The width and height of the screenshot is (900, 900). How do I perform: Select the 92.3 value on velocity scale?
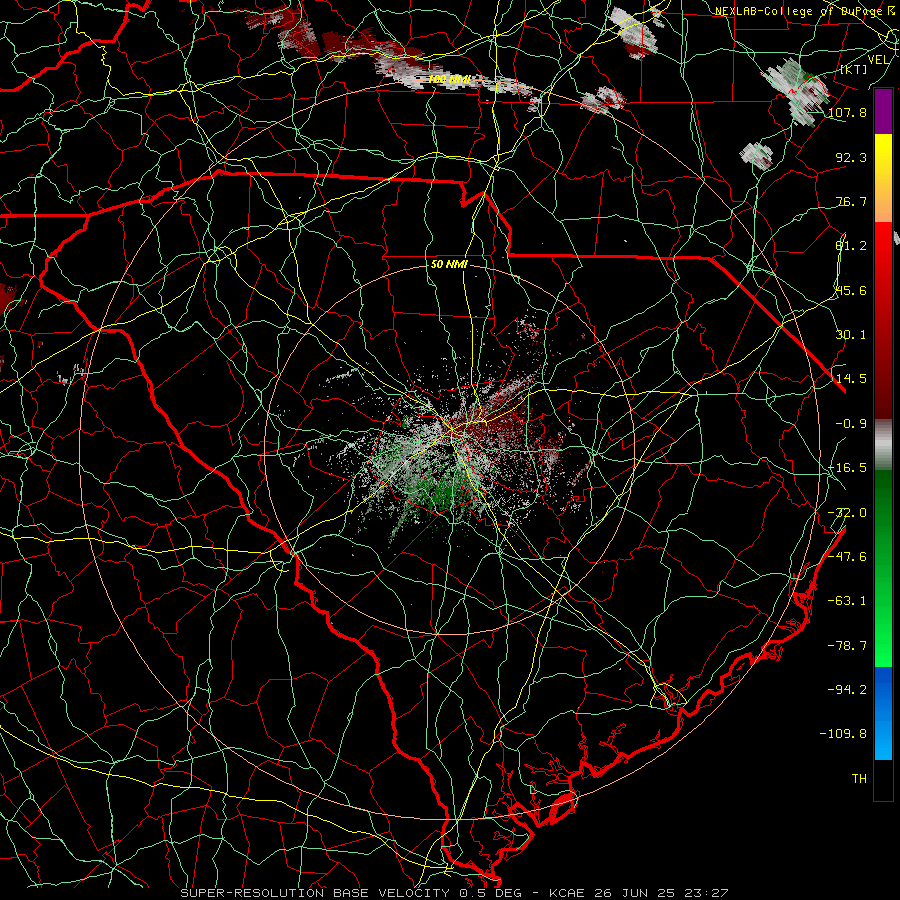coord(851,157)
